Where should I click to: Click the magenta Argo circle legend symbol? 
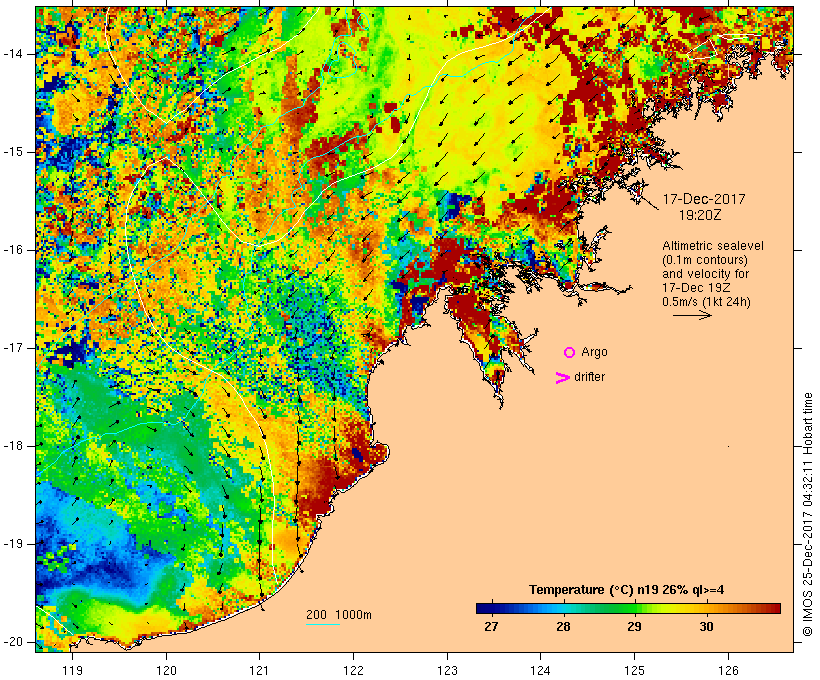[570, 353]
